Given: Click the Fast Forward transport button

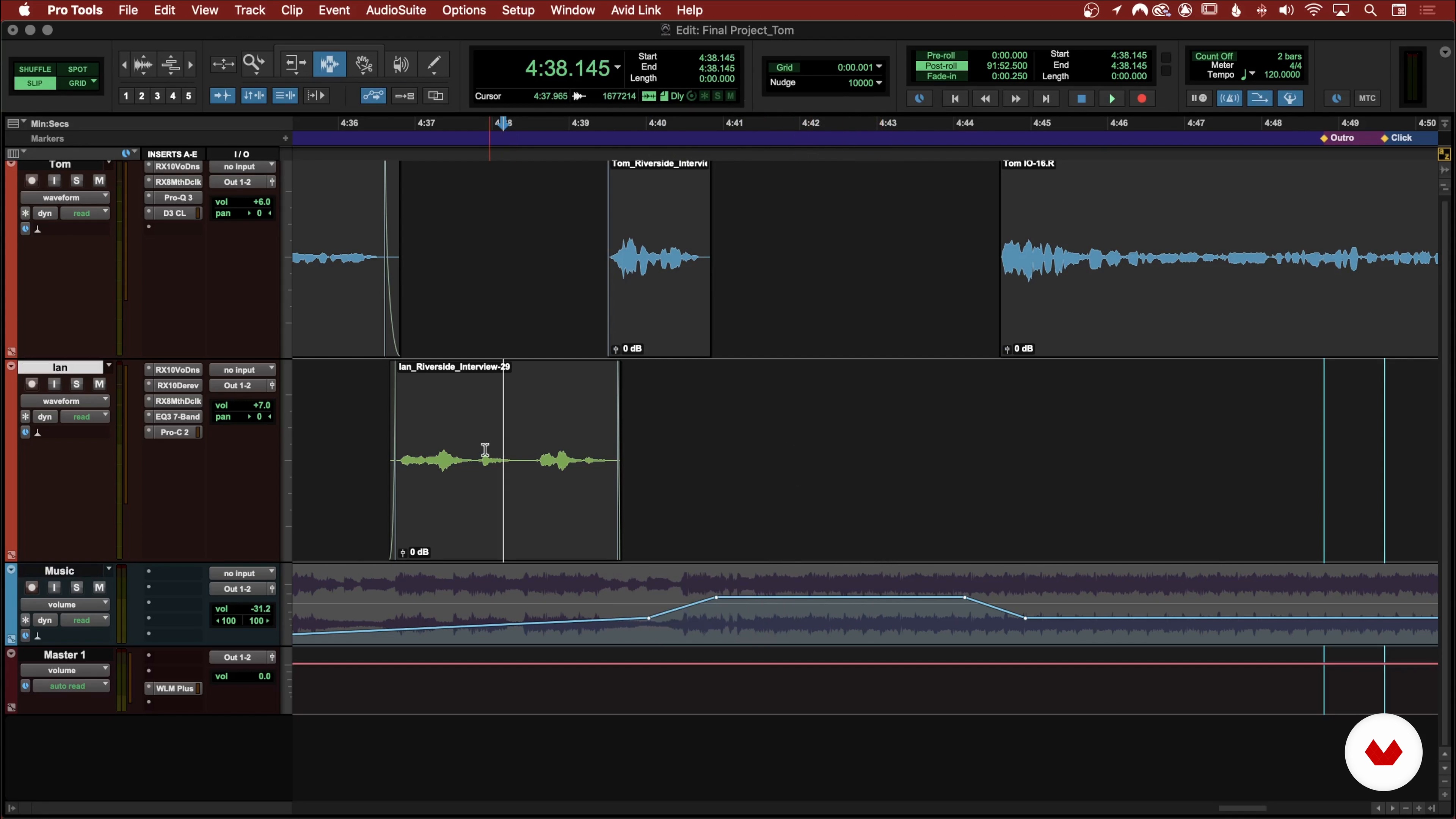Looking at the screenshot, I should point(1016,98).
